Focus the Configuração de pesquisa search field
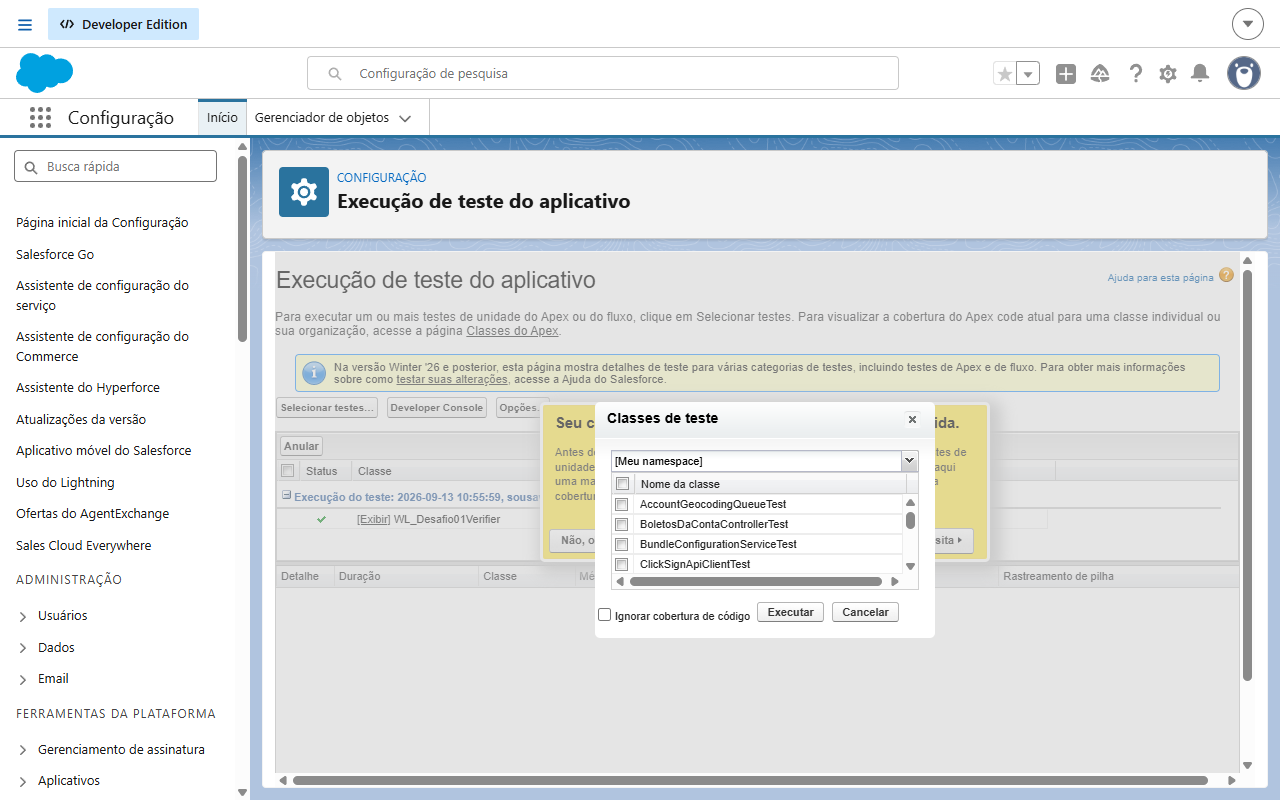Screen dimensions: 1280x800 pyautogui.click(x=602, y=73)
